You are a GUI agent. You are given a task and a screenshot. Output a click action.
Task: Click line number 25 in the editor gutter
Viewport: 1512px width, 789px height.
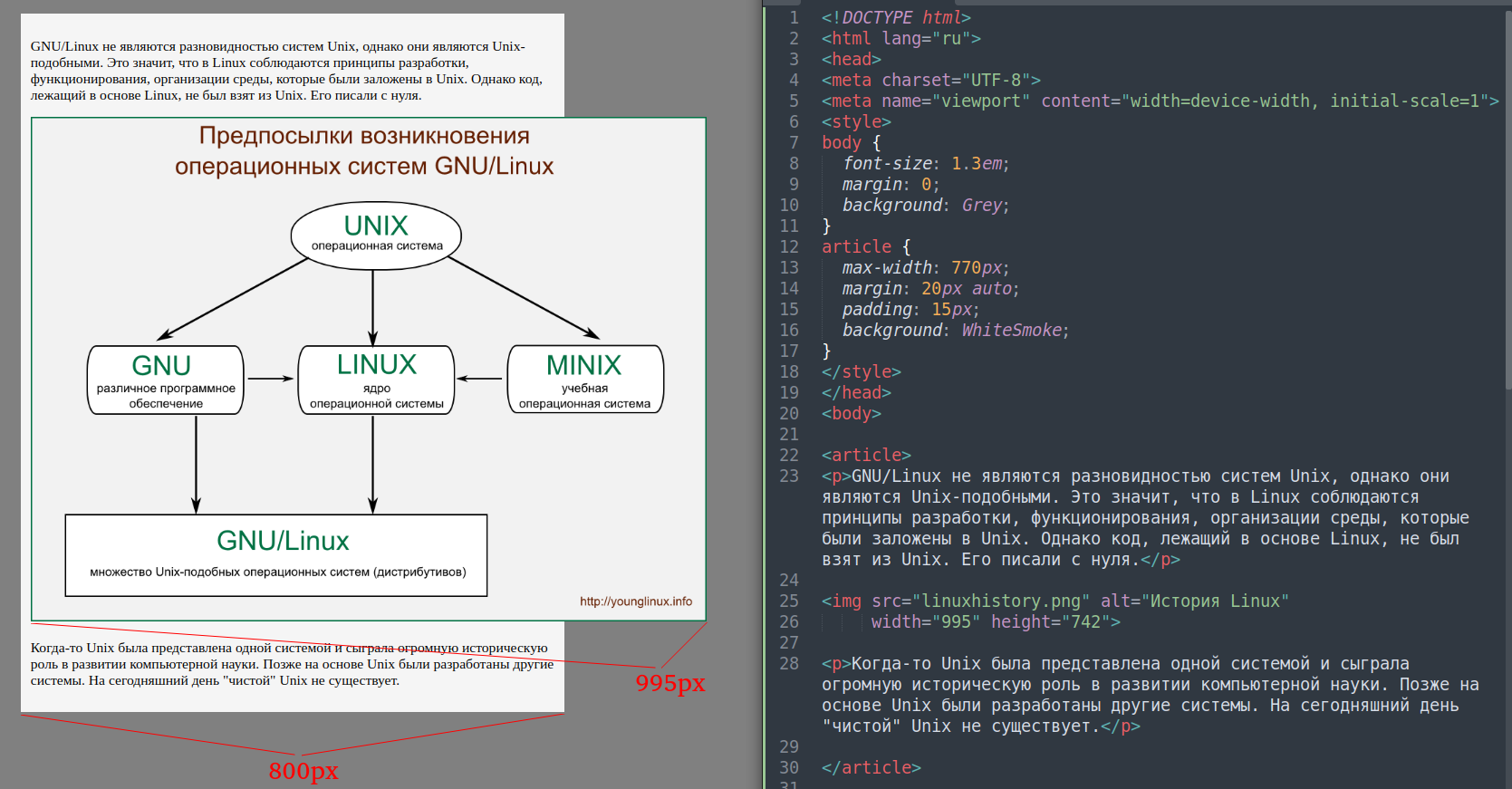pyautogui.click(x=789, y=601)
